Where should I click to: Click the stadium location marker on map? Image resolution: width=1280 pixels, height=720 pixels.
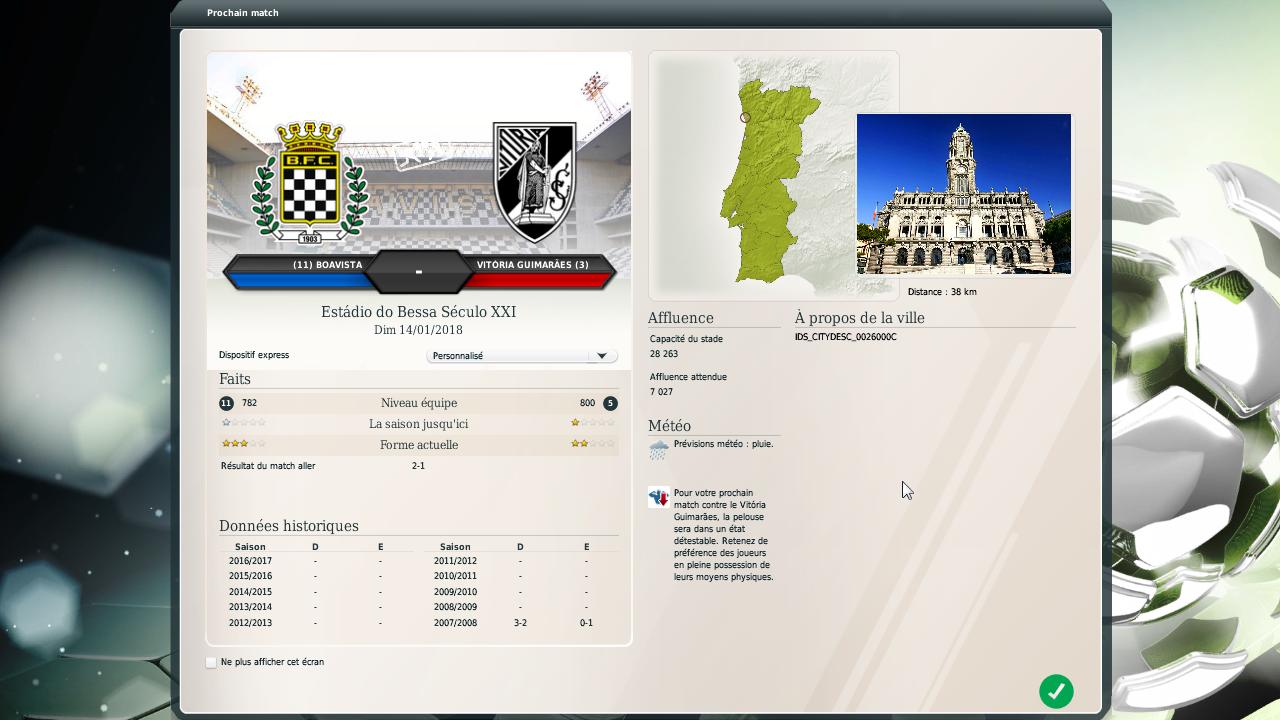tap(745, 117)
